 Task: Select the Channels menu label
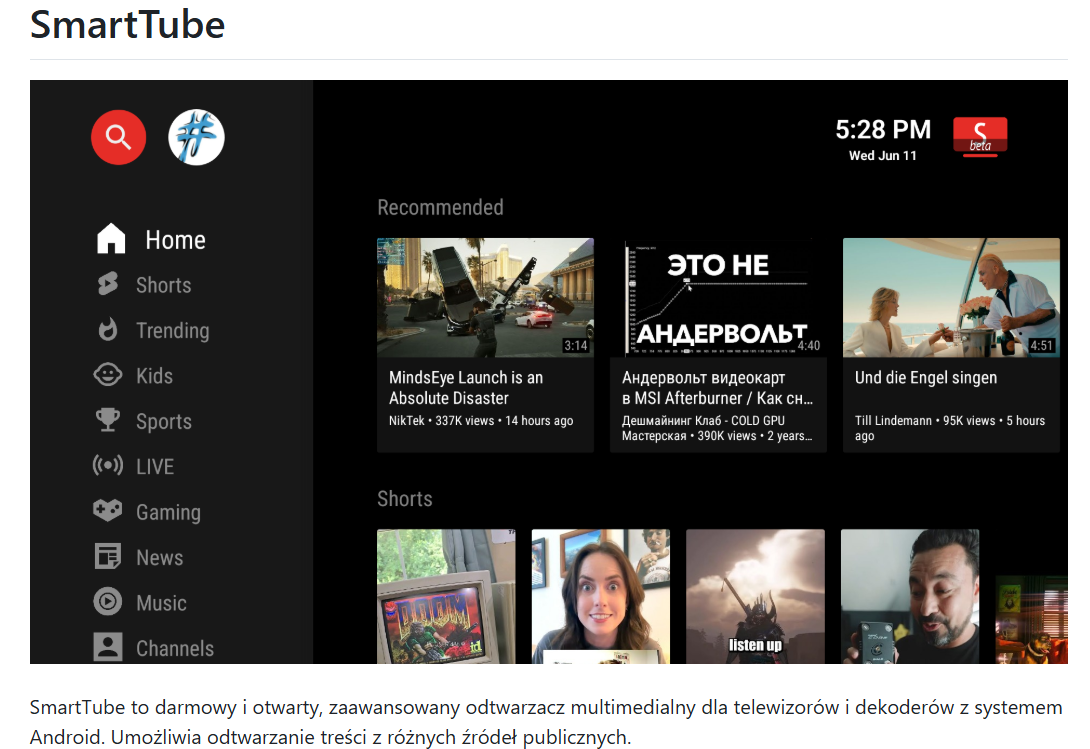point(175,648)
